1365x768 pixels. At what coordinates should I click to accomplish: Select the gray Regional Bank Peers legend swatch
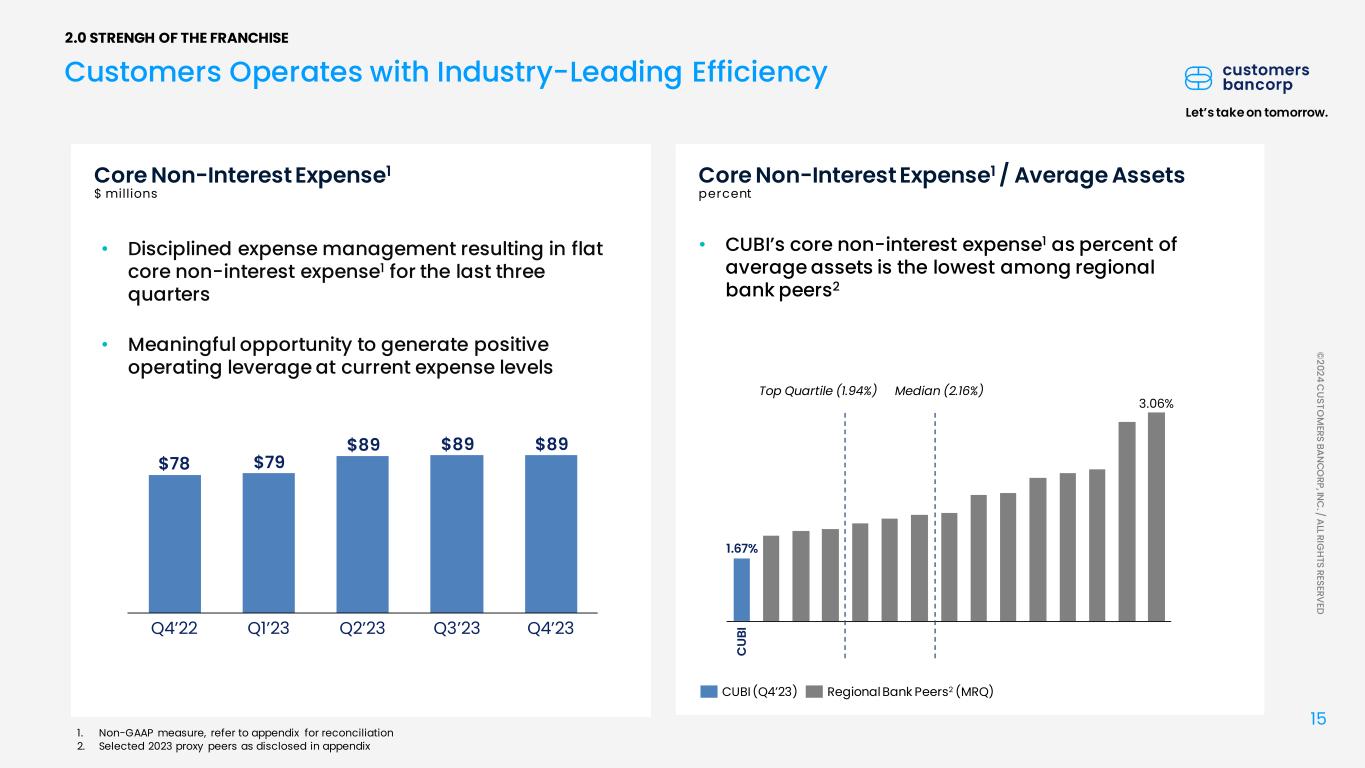tap(814, 691)
